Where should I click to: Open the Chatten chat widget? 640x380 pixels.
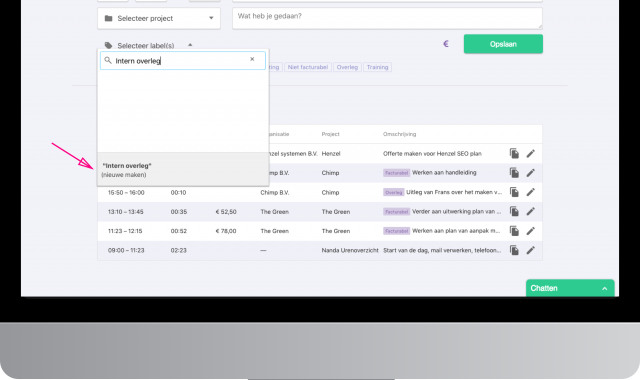[x=570, y=288]
